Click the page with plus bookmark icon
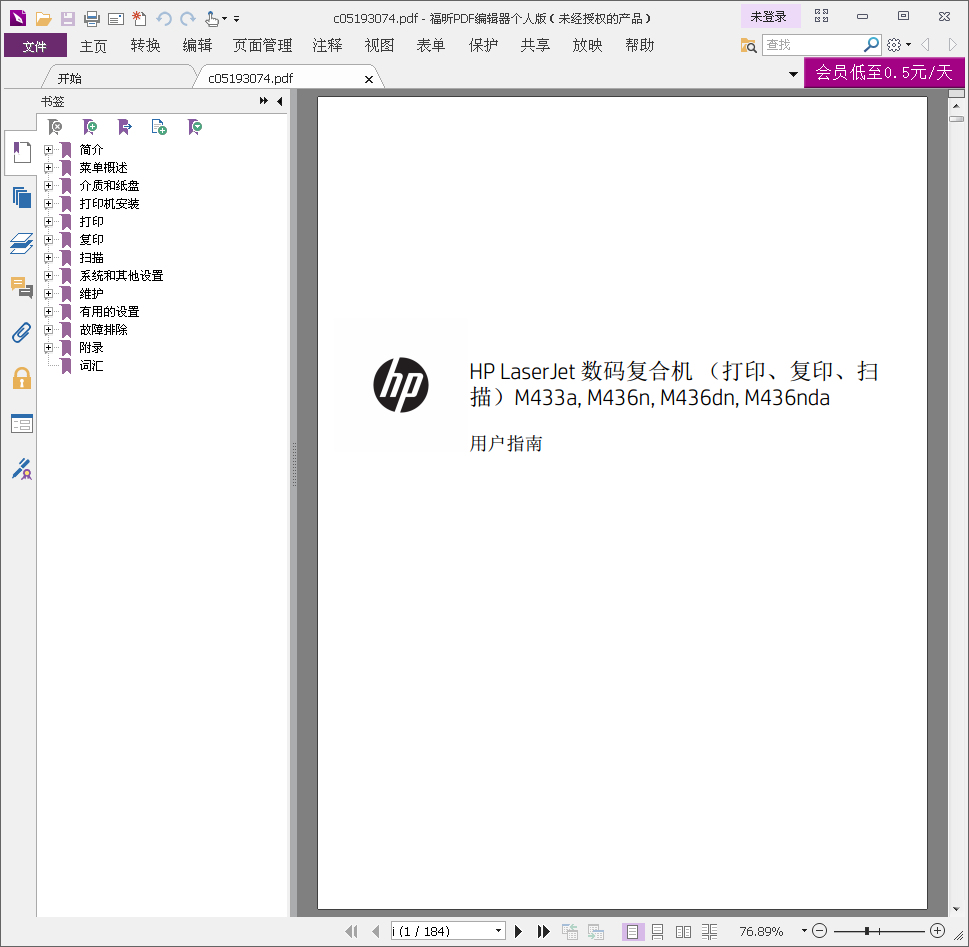This screenshot has width=969, height=947. tap(159, 127)
